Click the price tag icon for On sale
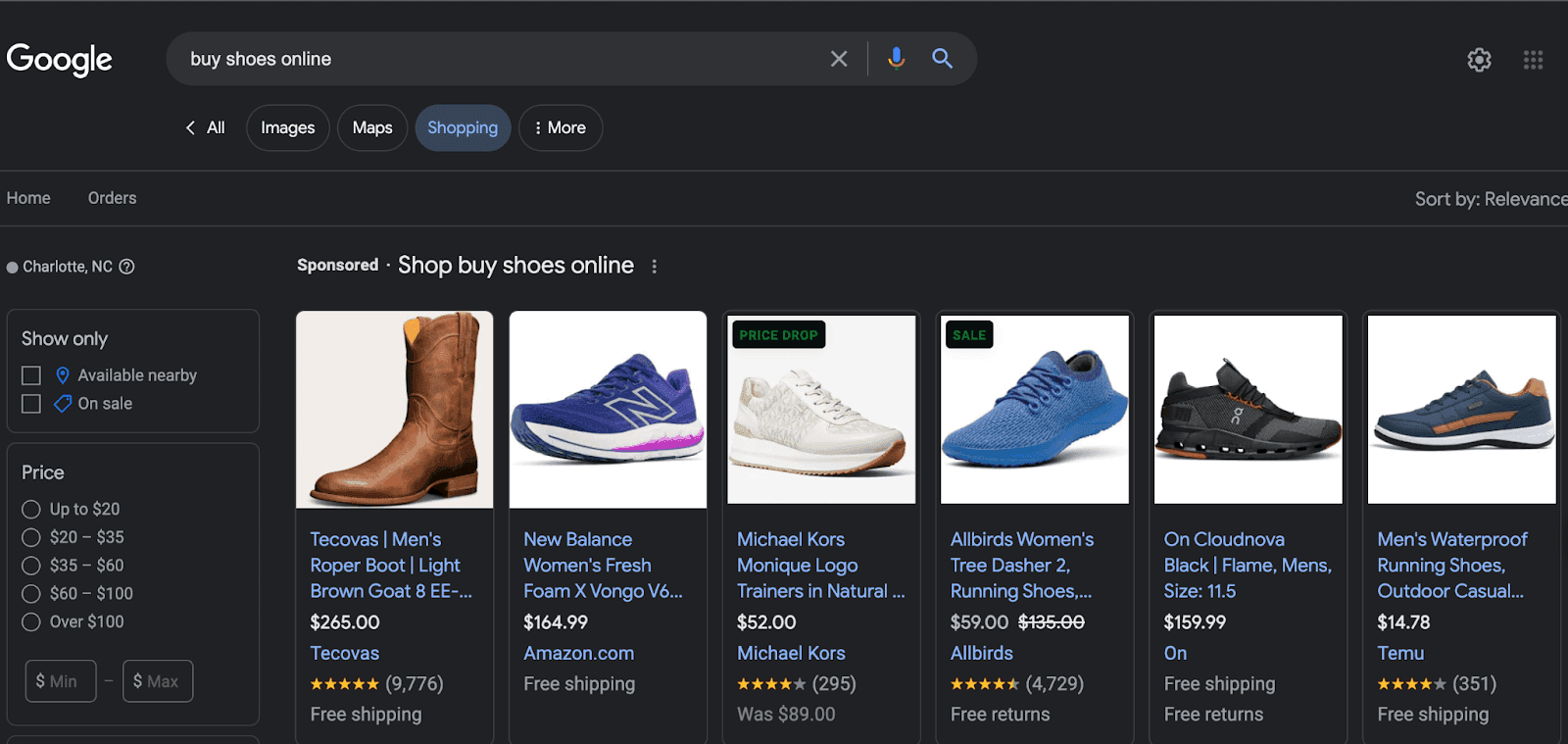This screenshot has width=1568, height=744. [63, 404]
